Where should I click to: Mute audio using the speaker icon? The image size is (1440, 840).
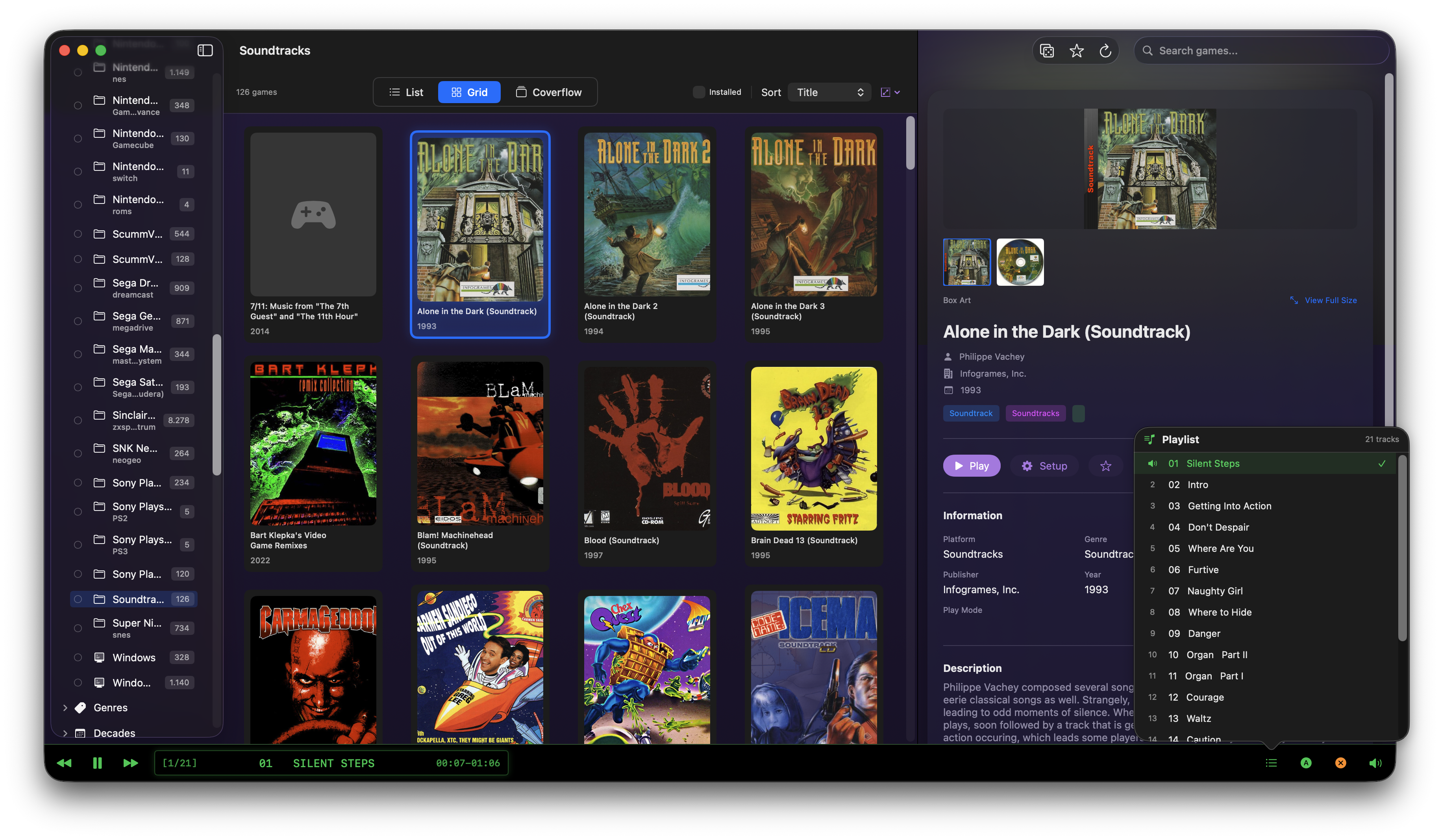pyautogui.click(x=1375, y=763)
